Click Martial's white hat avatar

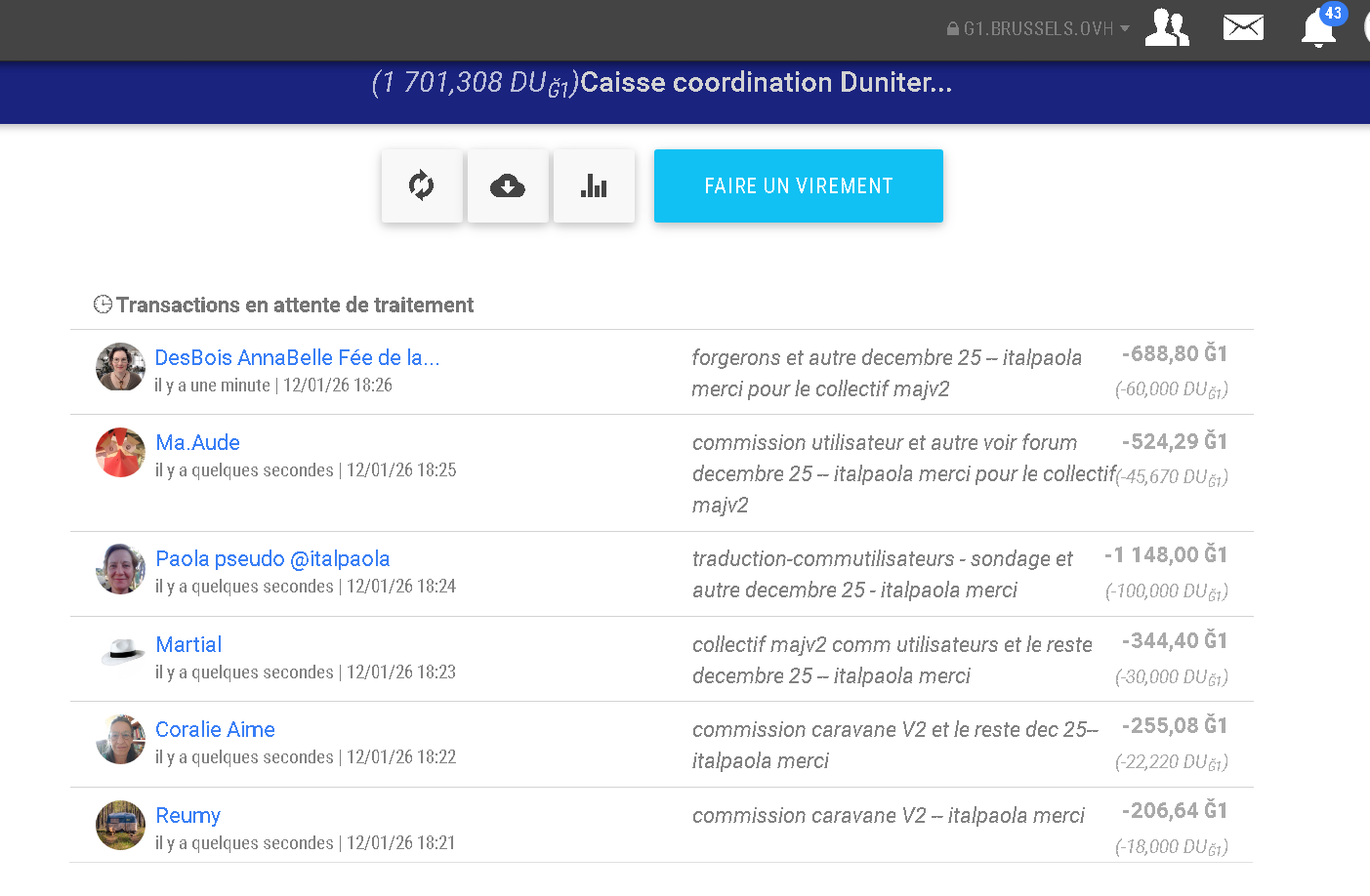click(121, 653)
